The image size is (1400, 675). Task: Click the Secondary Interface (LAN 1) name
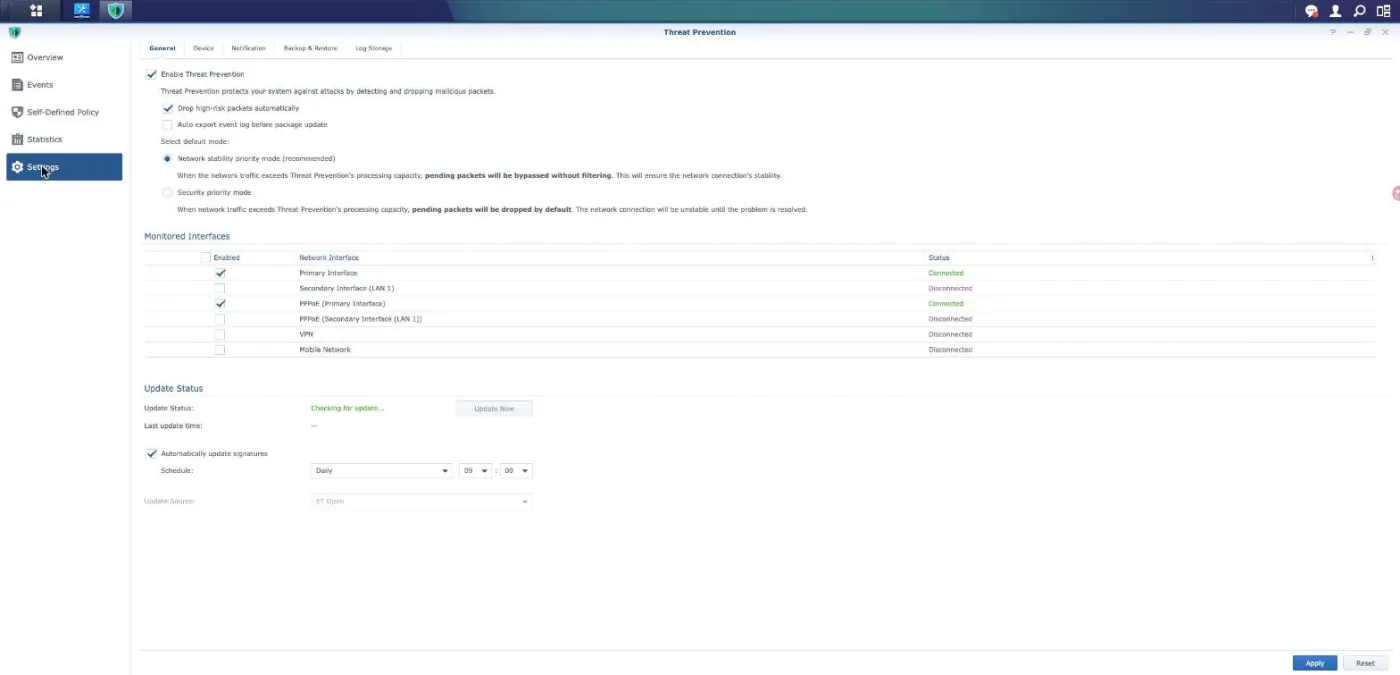point(346,288)
